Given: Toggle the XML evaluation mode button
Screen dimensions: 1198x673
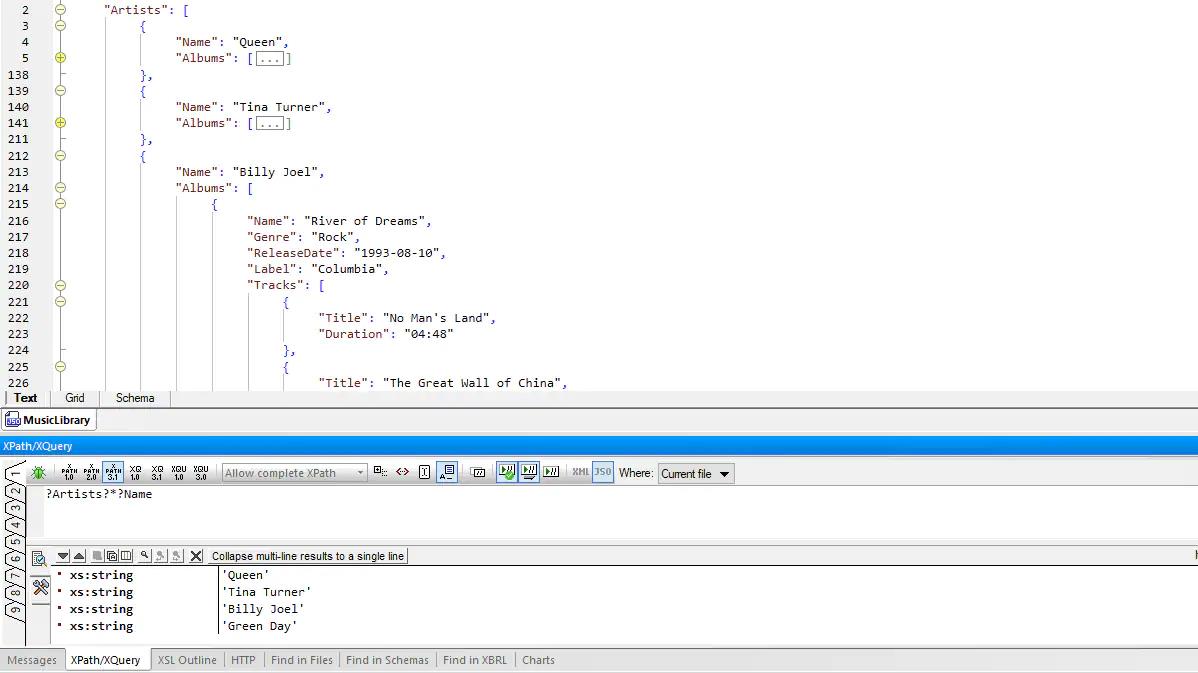Looking at the screenshot, I should click(581, 472).
